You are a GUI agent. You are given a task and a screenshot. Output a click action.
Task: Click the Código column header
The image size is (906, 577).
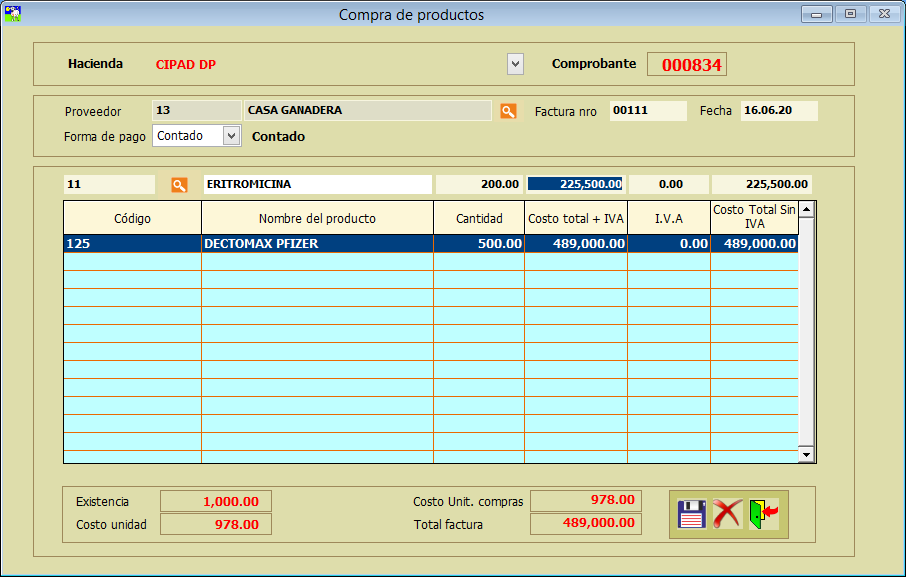pos(132,218)
